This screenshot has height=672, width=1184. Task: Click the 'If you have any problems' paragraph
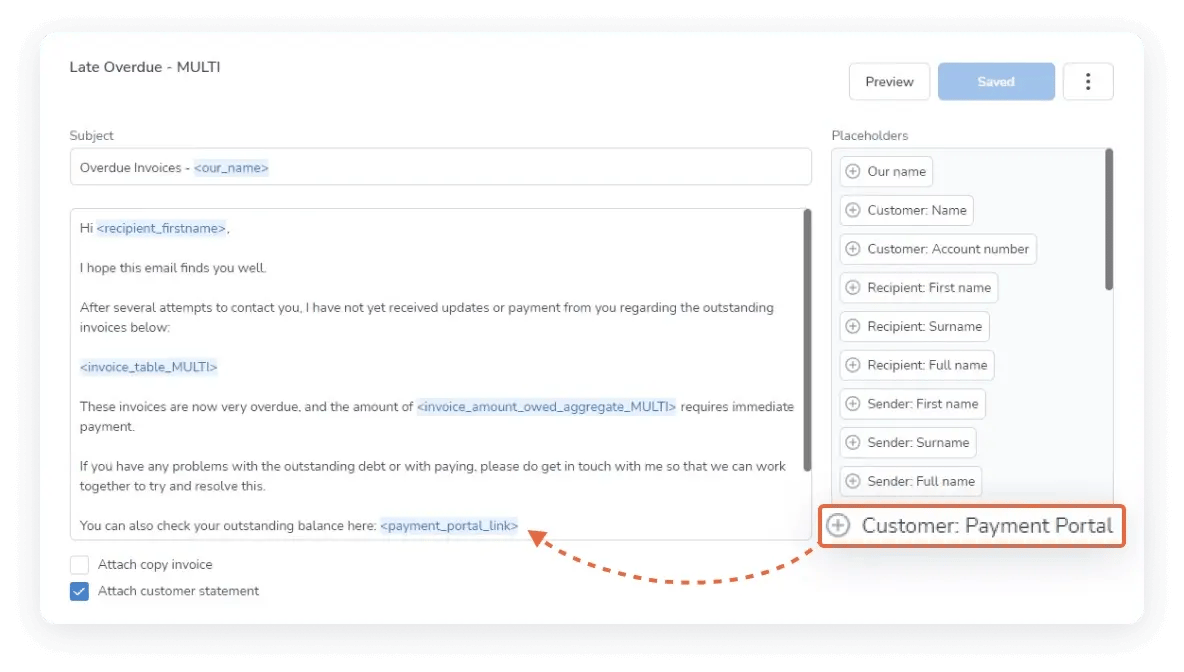click(x=433, y=476)
